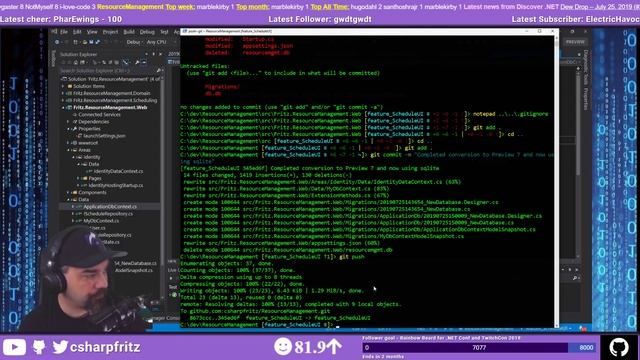This screenshot has height=360, width=640.
Task: Open the Debug menu in Visual Studio
Action: point(147,31)
